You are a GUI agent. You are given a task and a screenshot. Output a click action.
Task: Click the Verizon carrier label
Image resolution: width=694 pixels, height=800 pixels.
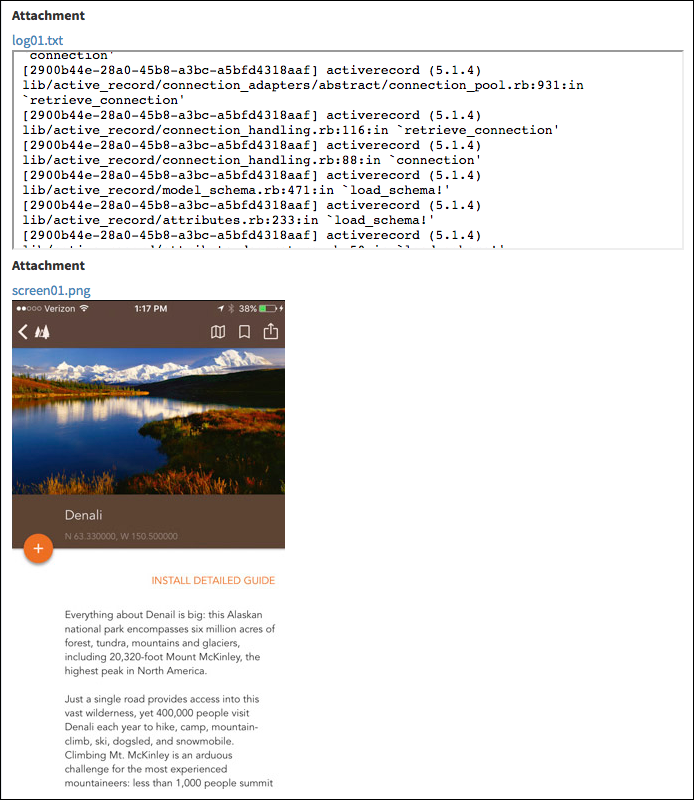click(x=60, y=308)
